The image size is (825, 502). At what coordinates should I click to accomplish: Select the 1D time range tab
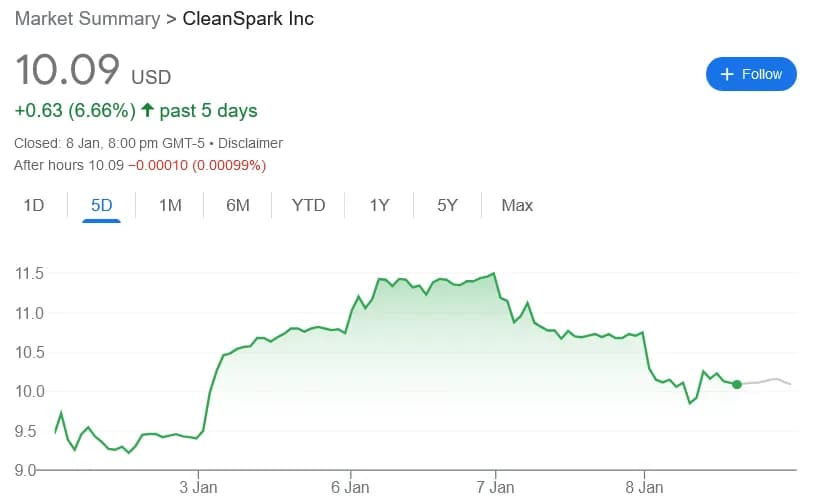point(34,205)
